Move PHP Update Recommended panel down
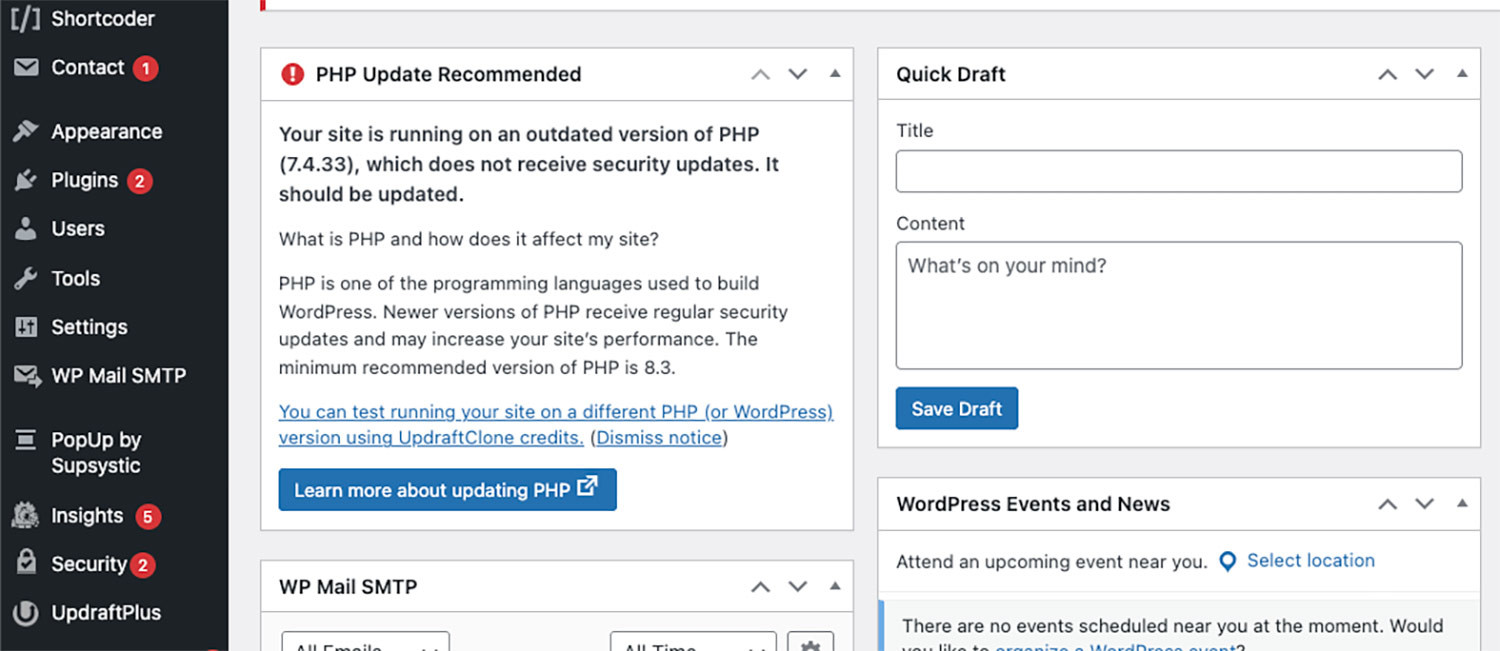The image size is (1500, 651). point(797,74)
